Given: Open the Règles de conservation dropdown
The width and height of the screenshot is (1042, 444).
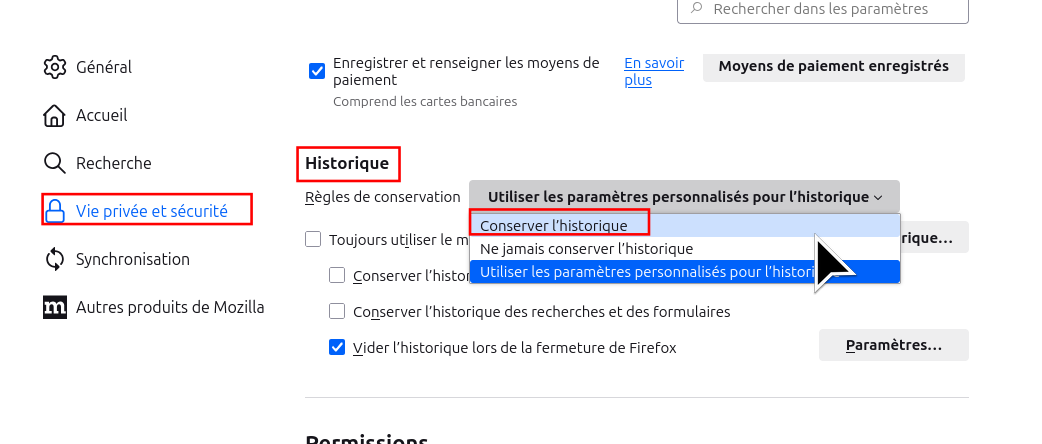Looking at the screenshot, I should 684,197.
